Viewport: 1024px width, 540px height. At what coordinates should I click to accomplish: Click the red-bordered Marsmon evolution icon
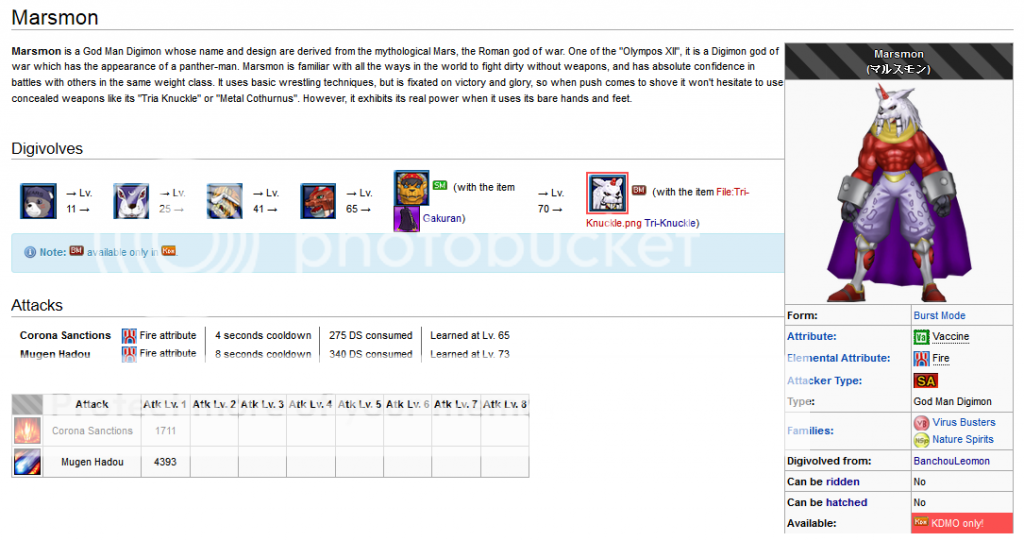(x=607, y=193)
